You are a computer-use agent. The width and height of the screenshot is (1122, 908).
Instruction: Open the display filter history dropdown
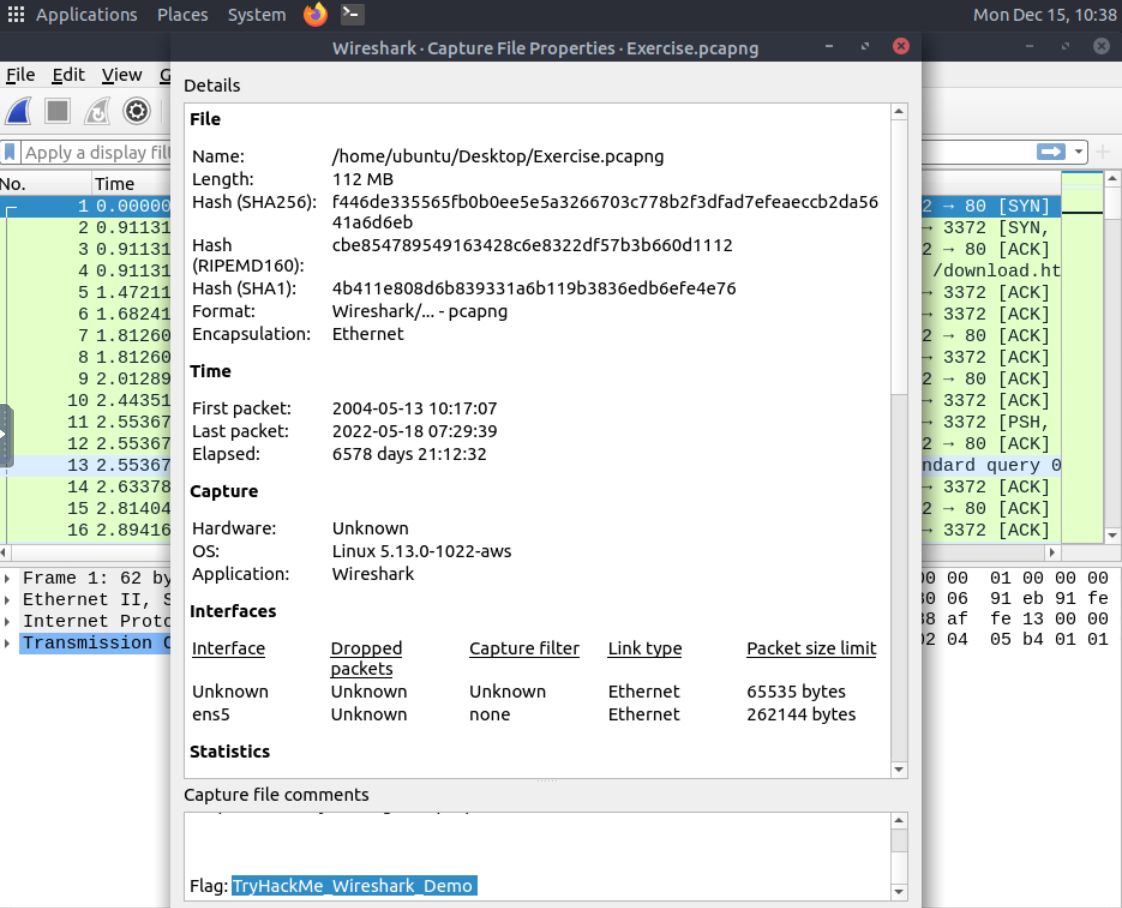[x=1078, y=152]
